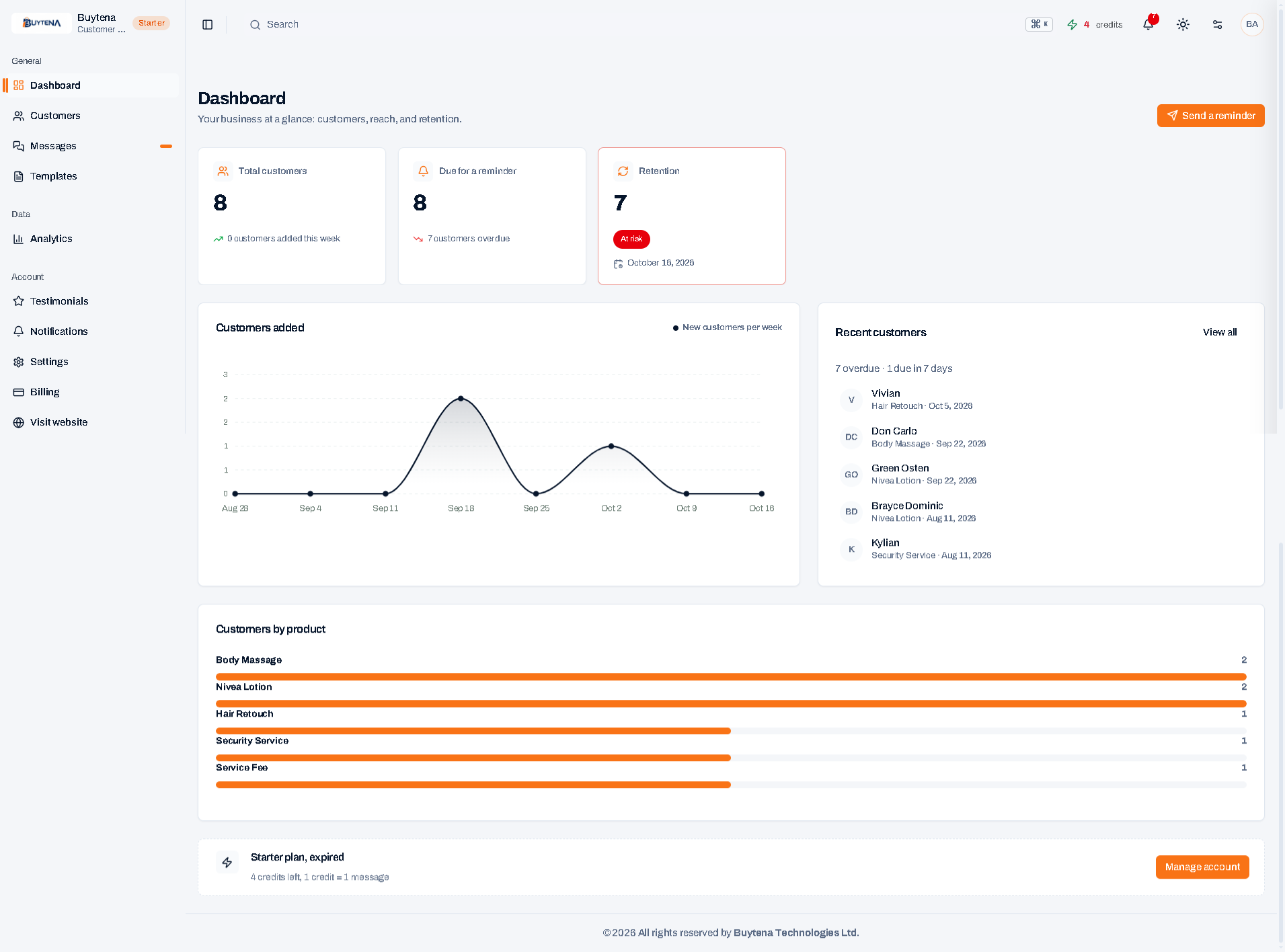Click the At risk badge
This screenshot has height=952, width=1285.
[x=631, y=239]
